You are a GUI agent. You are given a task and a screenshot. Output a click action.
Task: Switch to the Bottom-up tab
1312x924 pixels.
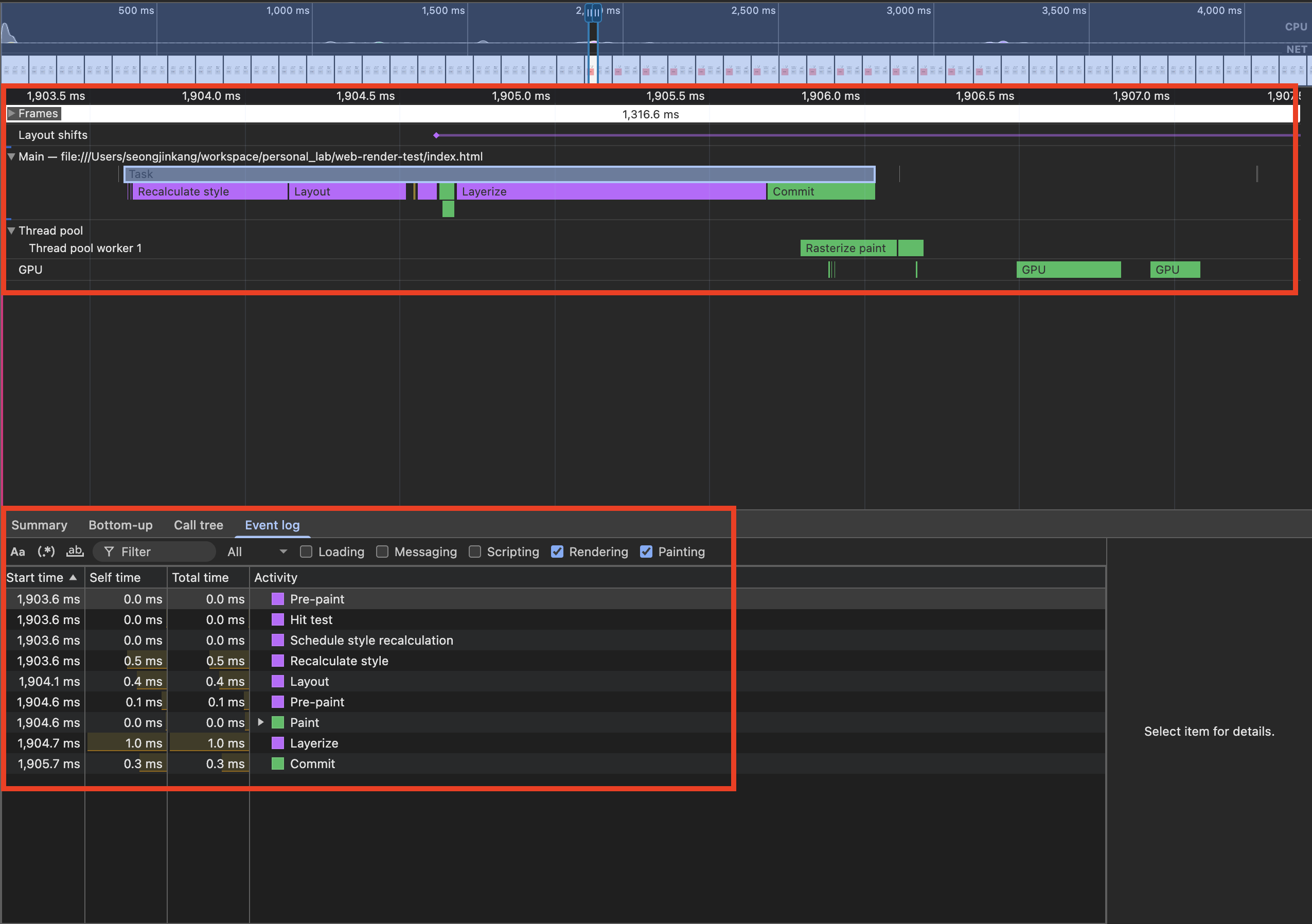(x=120, y=525)
